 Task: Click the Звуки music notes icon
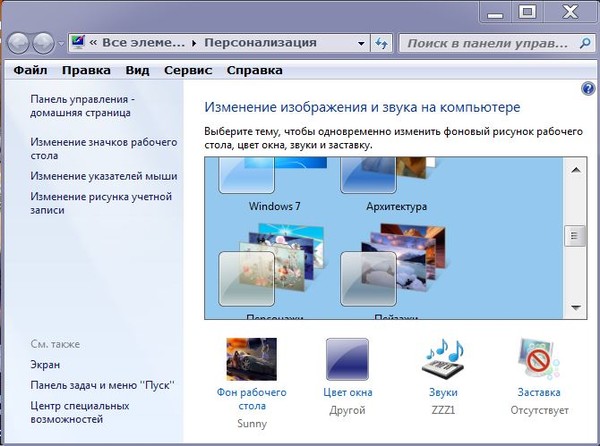coord(443,358)
